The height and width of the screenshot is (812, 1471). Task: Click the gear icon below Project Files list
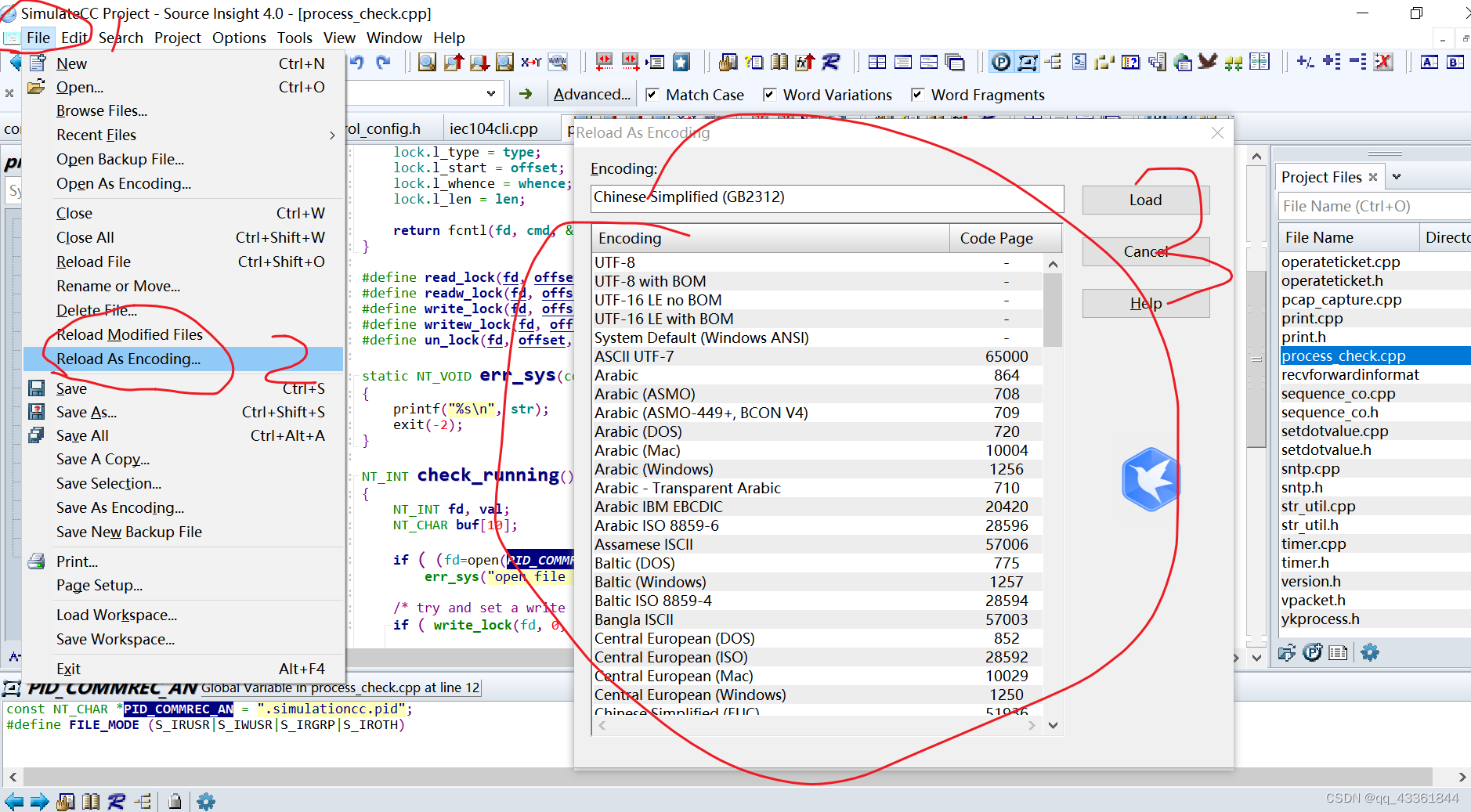pyautogui.click(x=1370, y=652)
